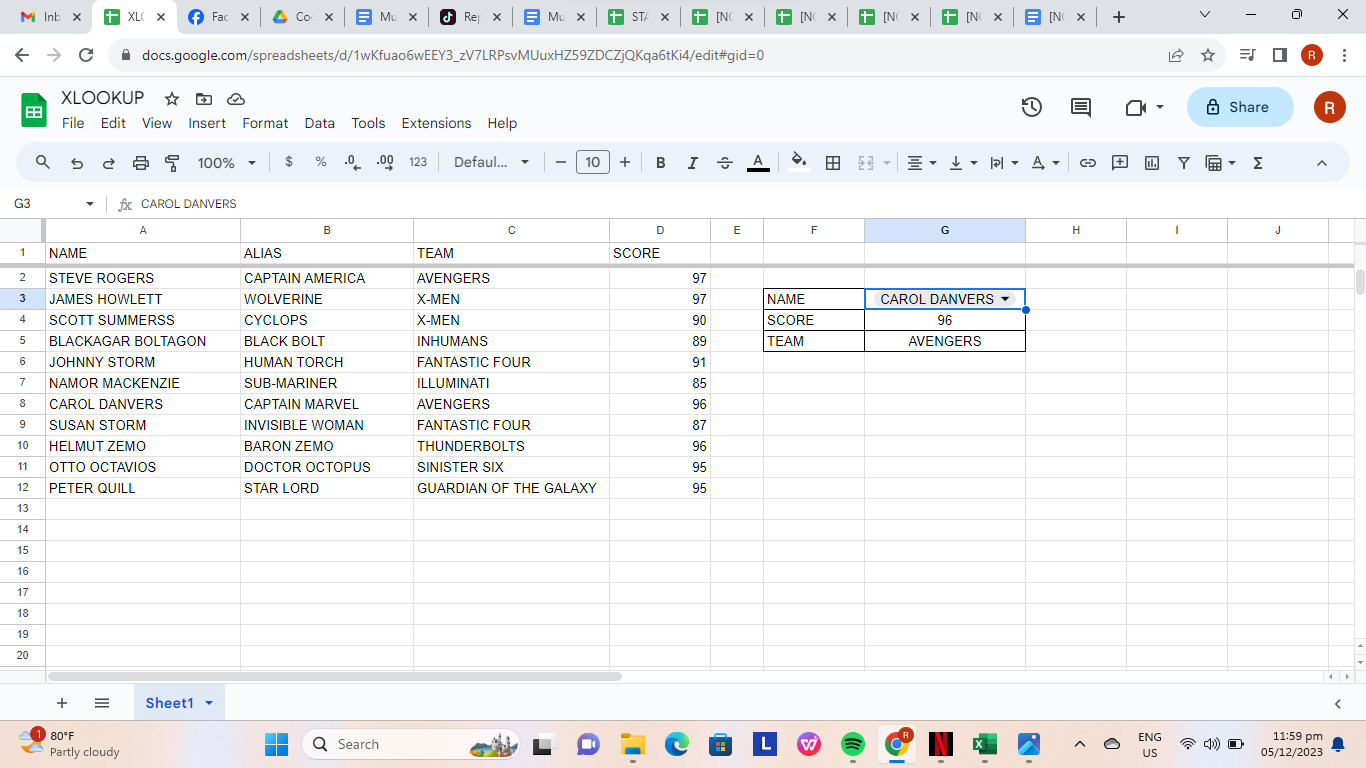This screenshot has height=768, width=1366.
Task: Open the Format menu
Action: click(265, 123)
